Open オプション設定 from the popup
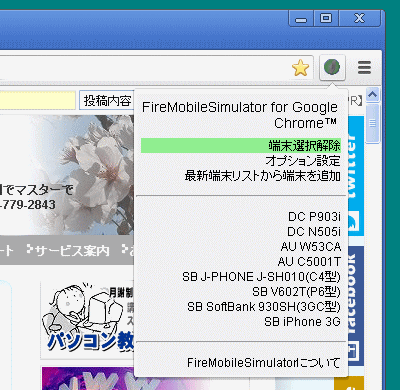Viewport: 400px width, 390px height. [303, 161]
